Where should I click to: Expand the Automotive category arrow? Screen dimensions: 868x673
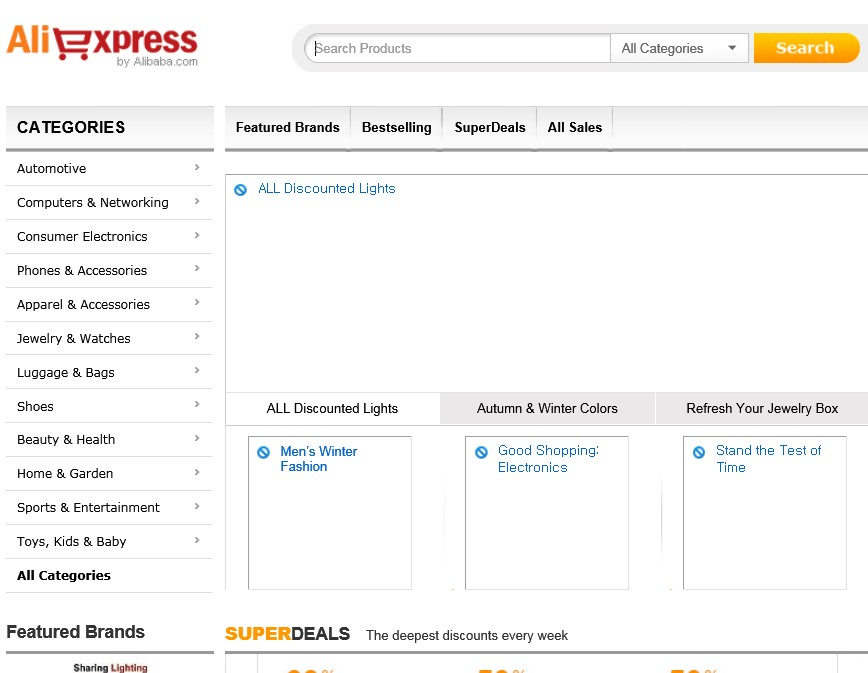point(197,167)
